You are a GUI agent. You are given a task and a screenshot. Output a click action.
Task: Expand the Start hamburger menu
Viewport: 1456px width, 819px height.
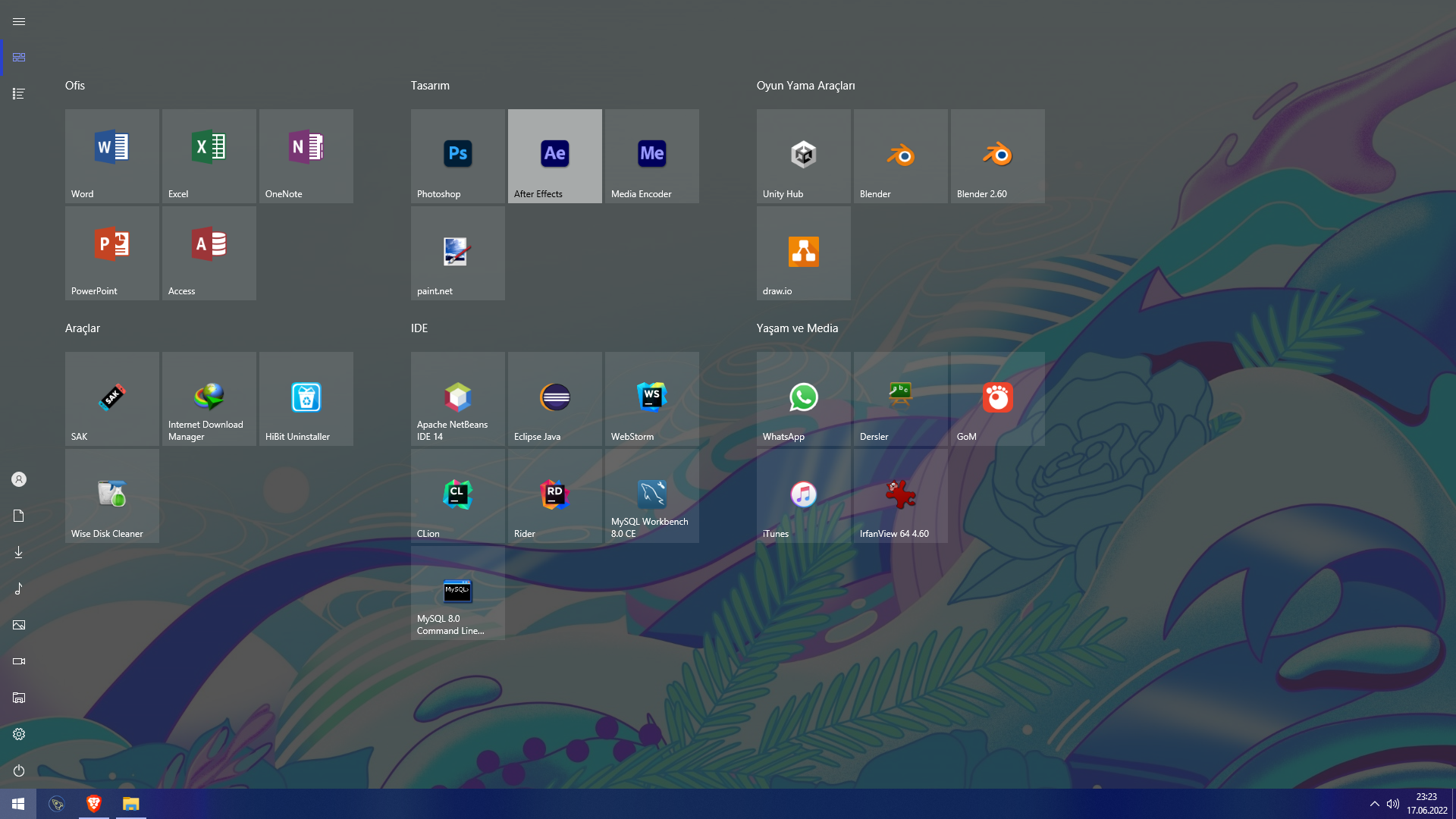coord(19,21)
